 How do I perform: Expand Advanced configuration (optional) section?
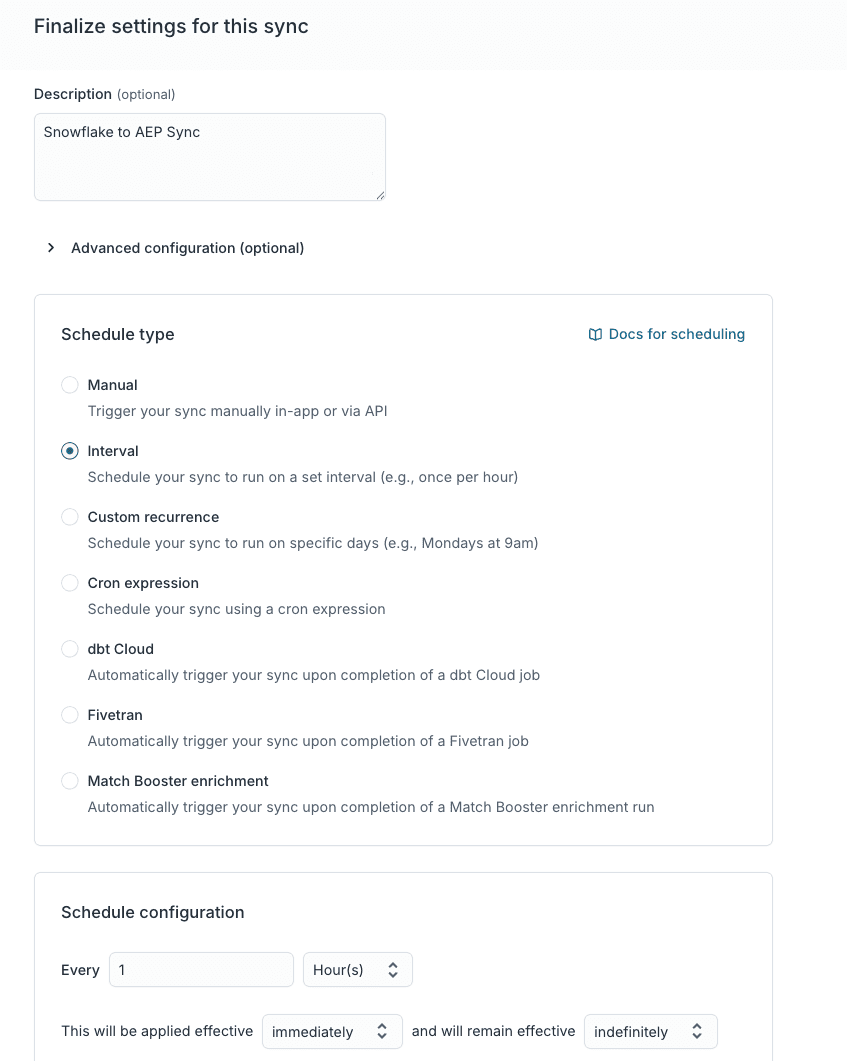tap(187, 248)
